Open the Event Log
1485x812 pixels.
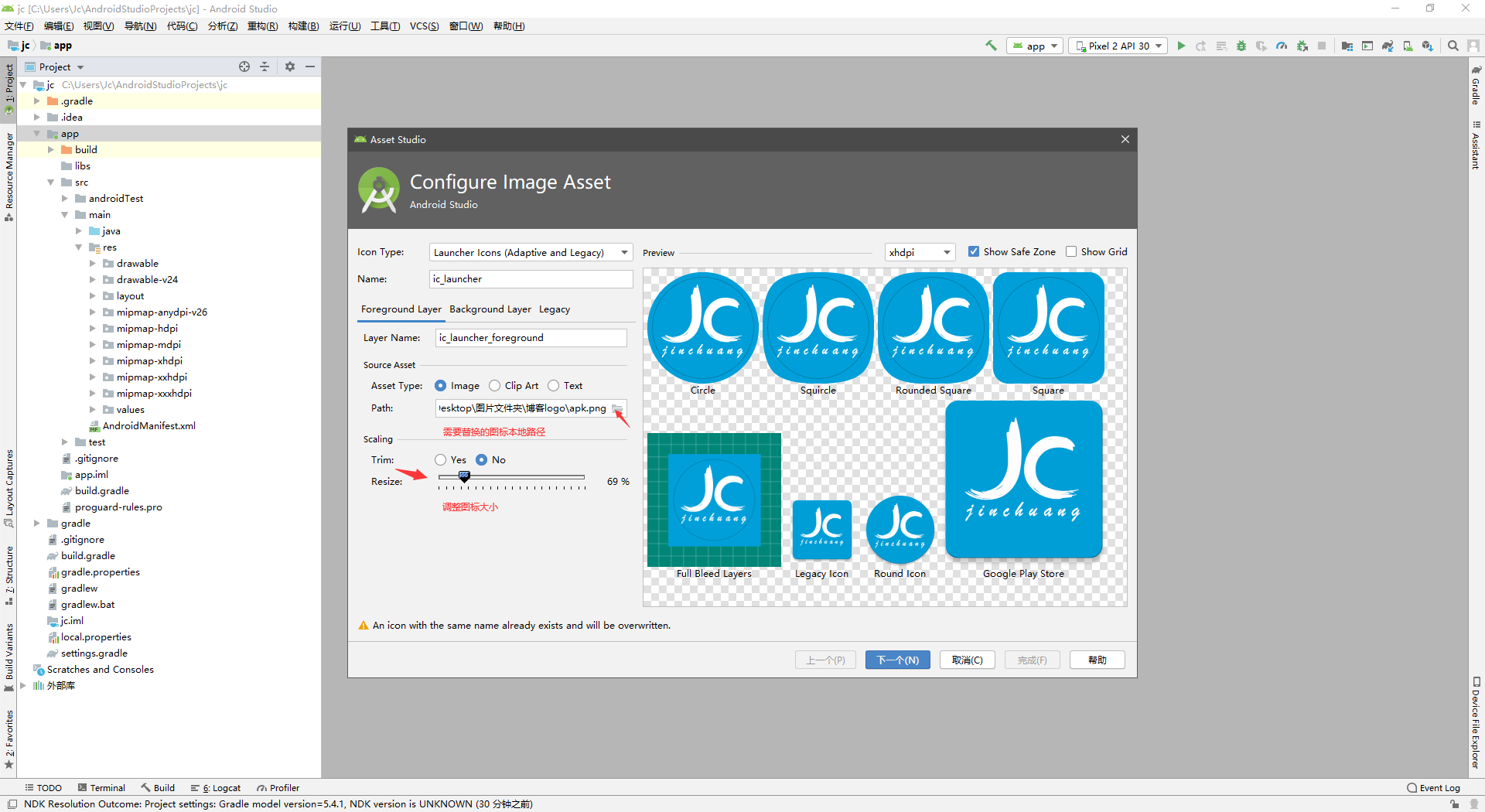tap(1434, 788)
